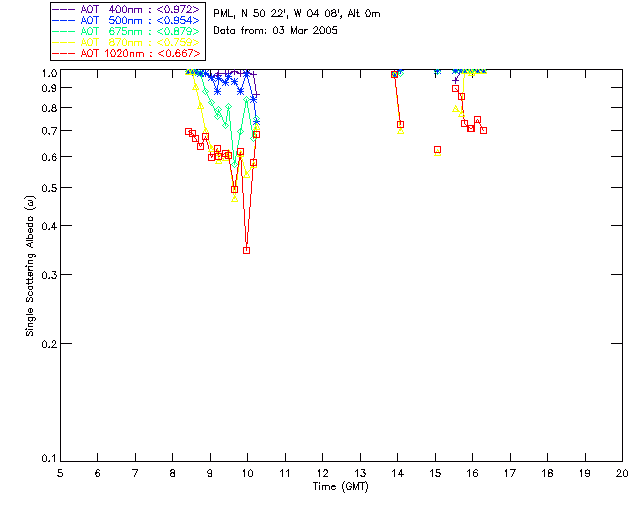This screenshot has width=640, height=512.
Task: Click the y-axis tick label 1.0
Action: [49, 73]
